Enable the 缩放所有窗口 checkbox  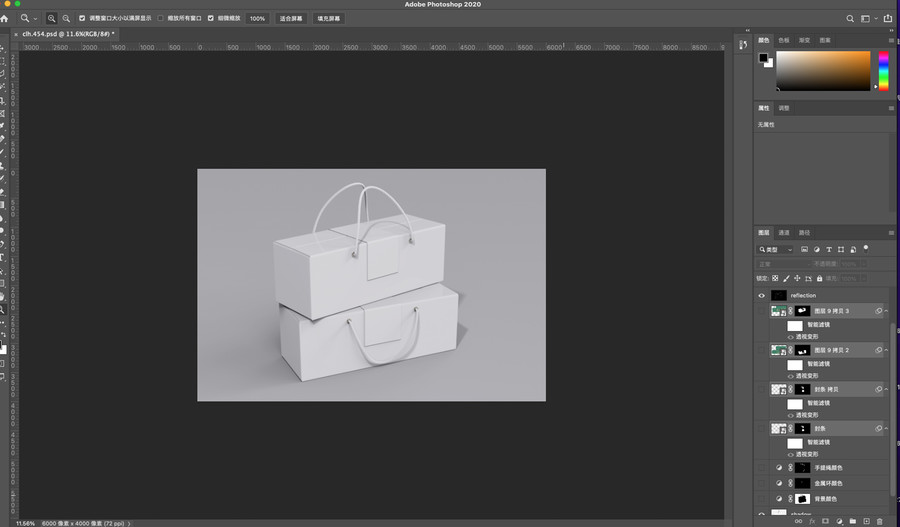[x=160, y=18]
